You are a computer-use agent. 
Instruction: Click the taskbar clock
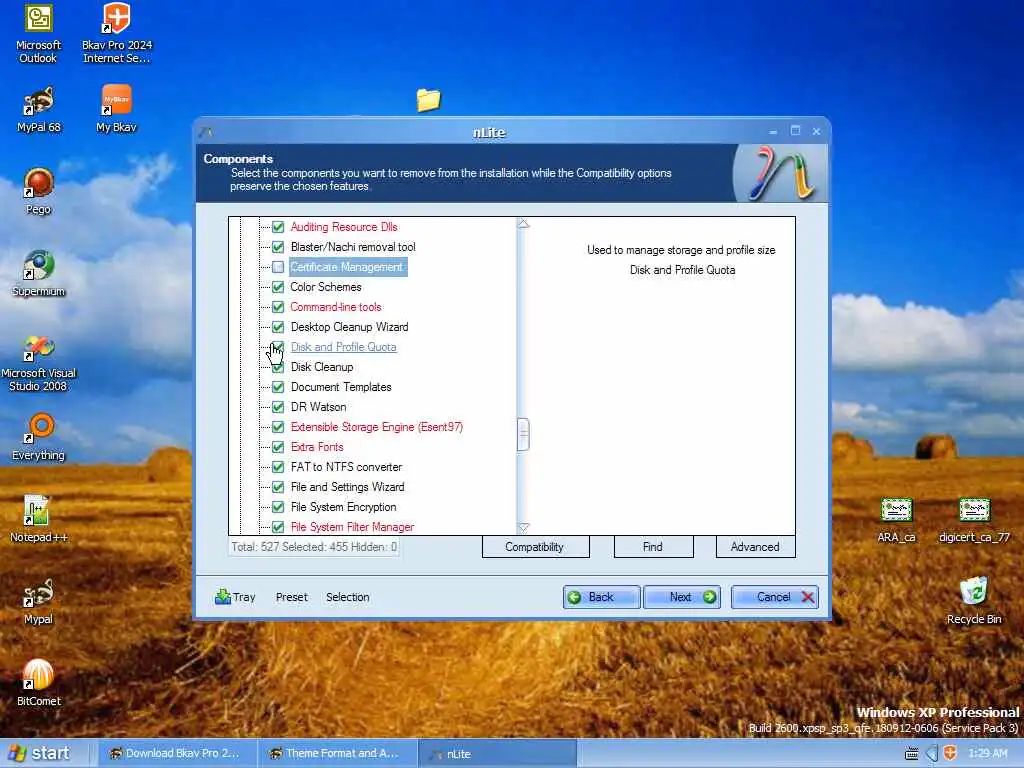[987, 753]
